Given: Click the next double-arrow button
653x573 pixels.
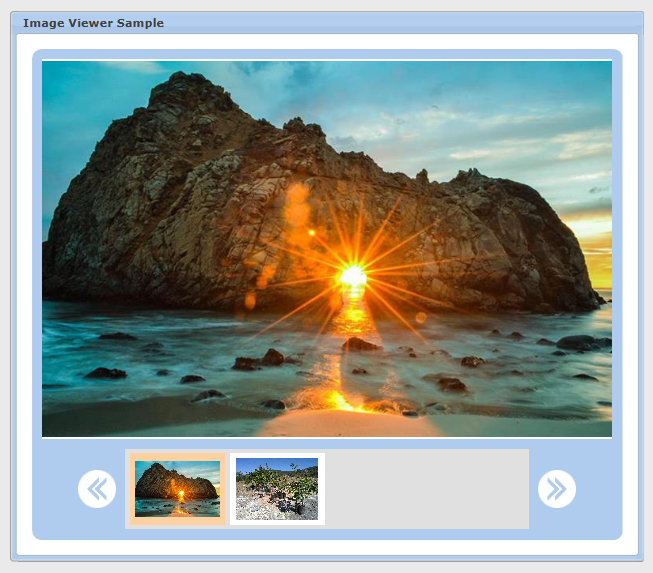Looking at the screenshot, I should pyautogui.click(x=557, y=489).
